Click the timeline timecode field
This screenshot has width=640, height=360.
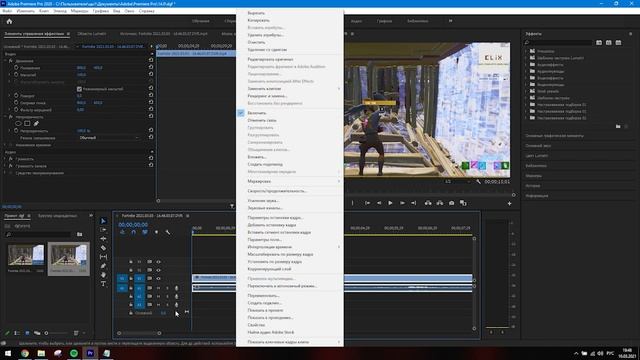(133, 225)
